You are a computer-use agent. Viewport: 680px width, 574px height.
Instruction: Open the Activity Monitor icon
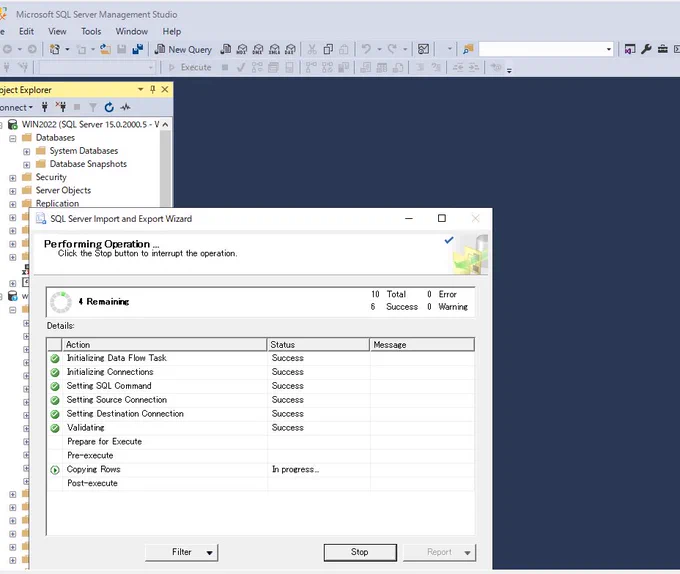pos(423,49)
